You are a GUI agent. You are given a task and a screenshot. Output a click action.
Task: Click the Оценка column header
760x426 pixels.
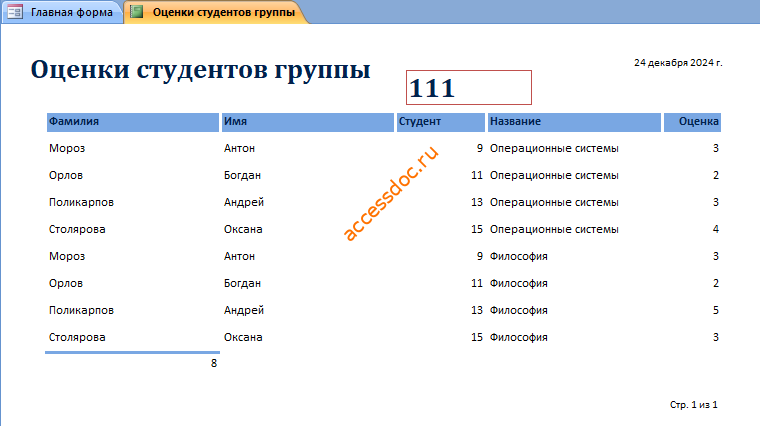click(x=692, y=122)
